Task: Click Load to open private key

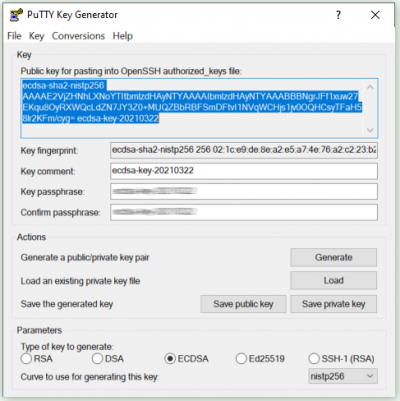Action: 334,281
